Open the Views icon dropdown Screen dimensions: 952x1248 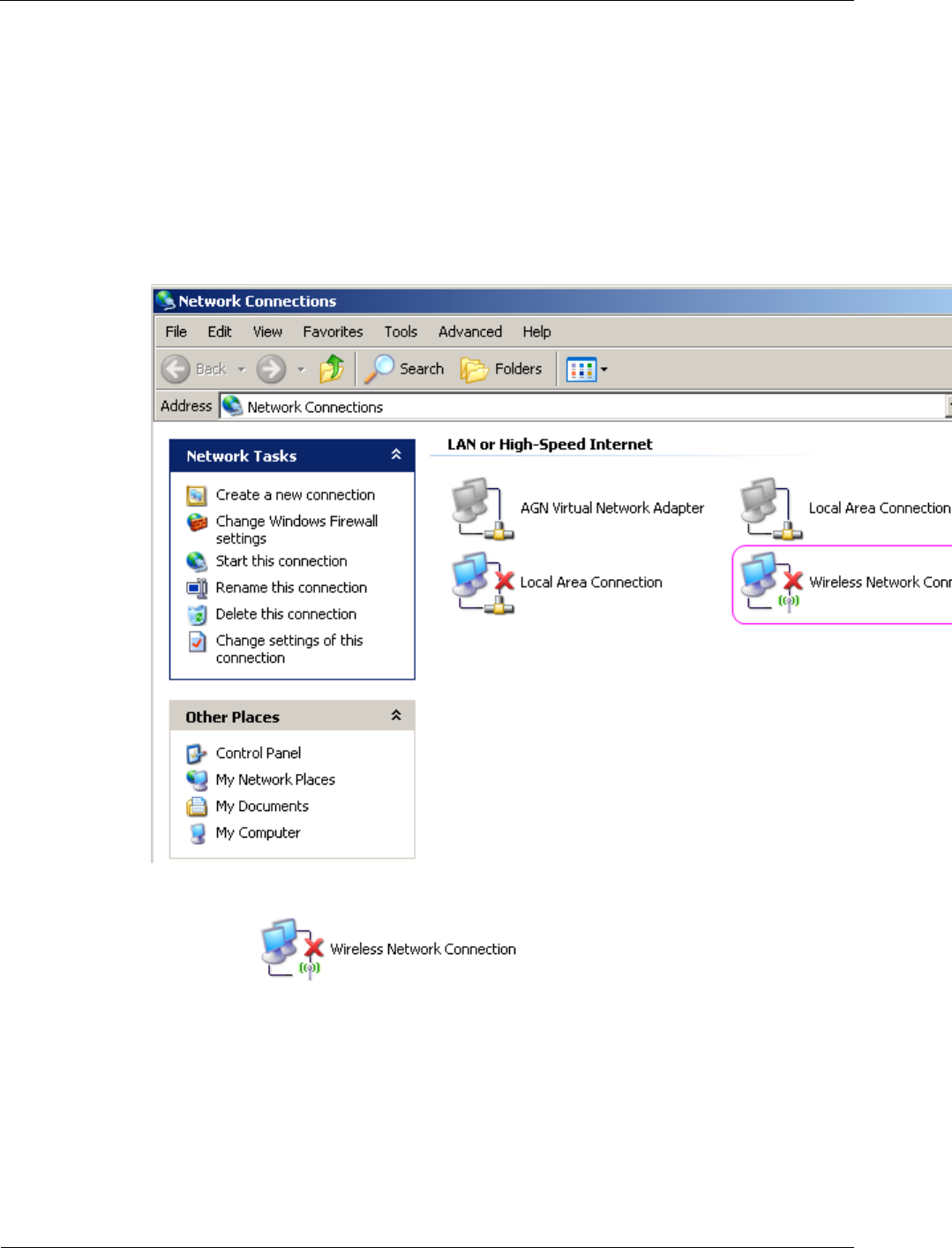tap(588, 369)
